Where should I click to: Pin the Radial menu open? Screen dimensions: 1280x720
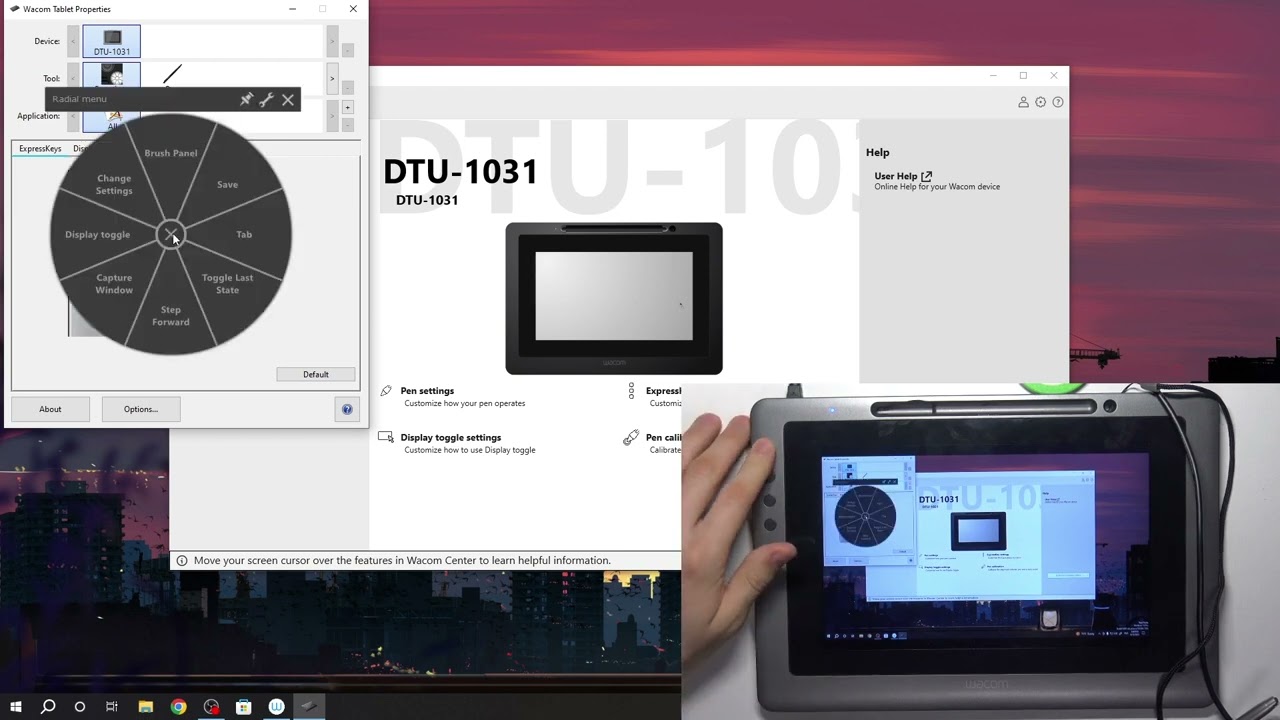(x=246, y=99)
